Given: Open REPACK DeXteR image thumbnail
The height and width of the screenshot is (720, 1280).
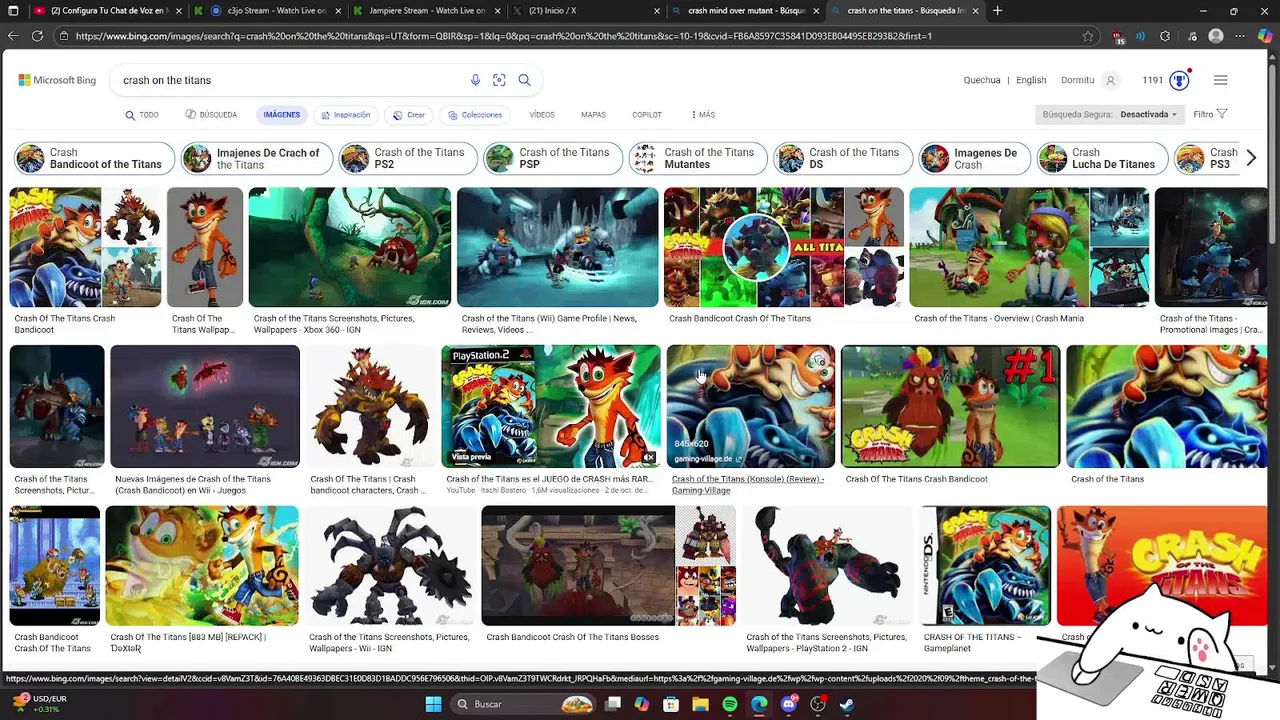Looking at the screenshot, I should 202,566.
